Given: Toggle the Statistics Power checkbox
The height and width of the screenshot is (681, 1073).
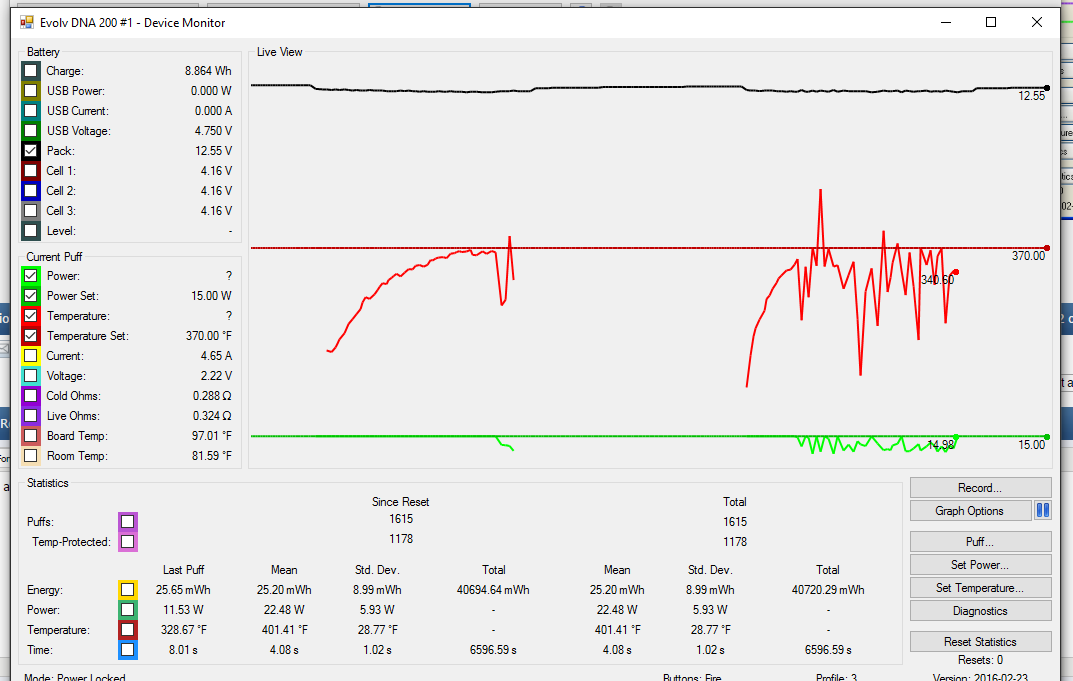Looking at the screenshot, I should [127, 610].
